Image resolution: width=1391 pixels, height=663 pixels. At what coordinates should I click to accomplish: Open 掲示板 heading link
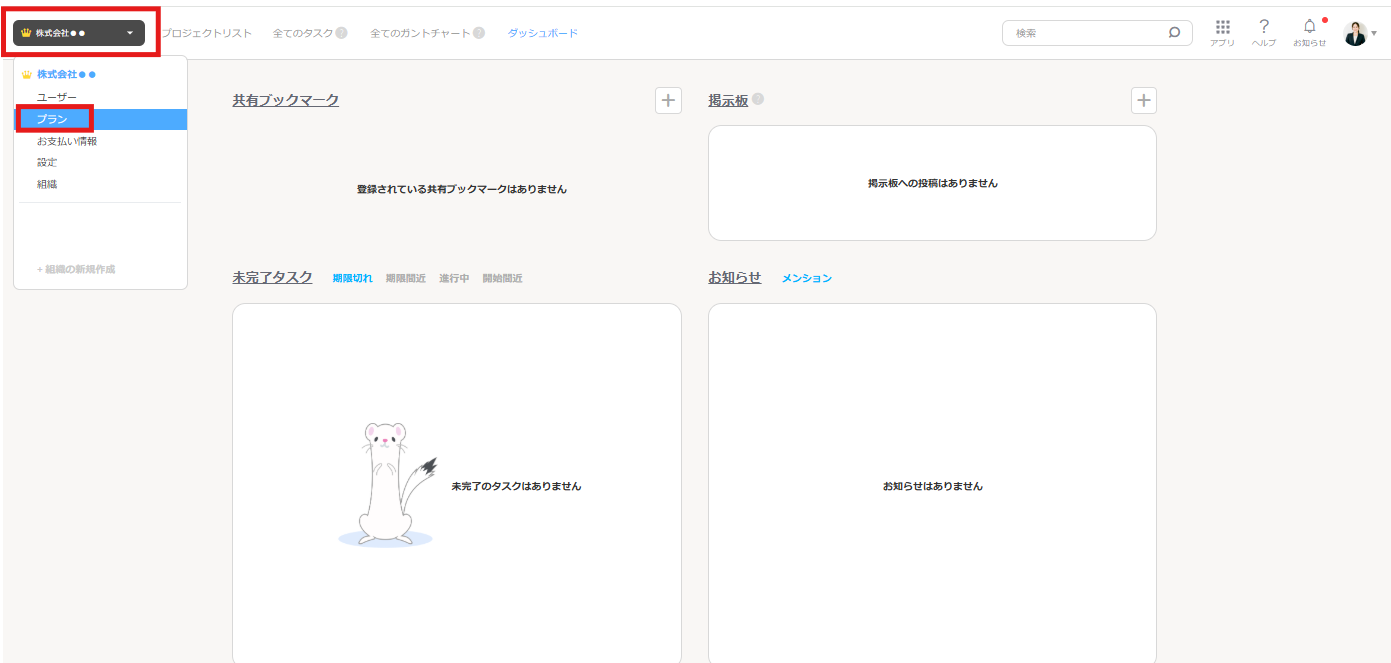pyautogui.click(x=728, y=100)
